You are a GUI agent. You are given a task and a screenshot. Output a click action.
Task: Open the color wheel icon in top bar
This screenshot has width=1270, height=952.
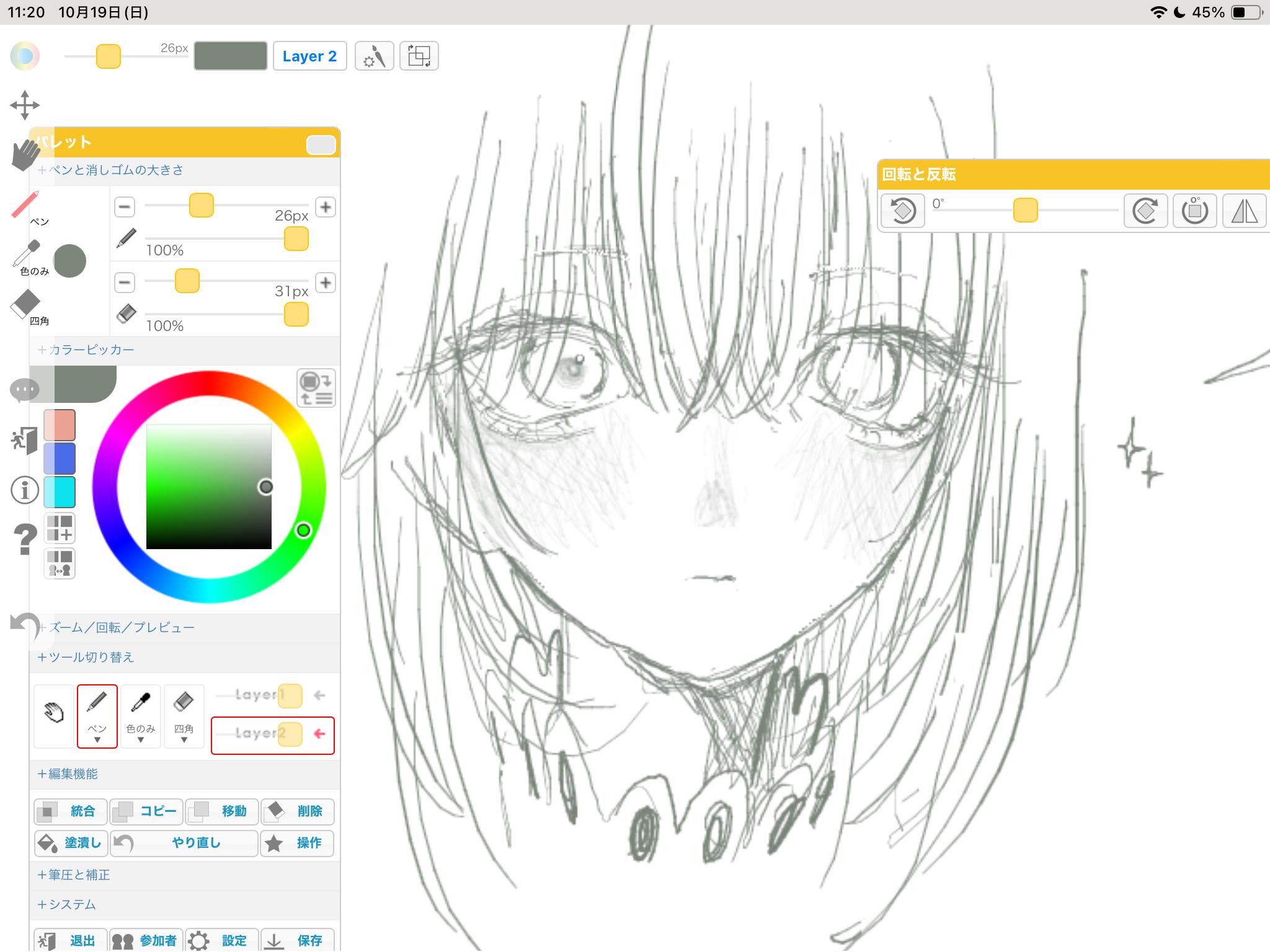point(25,56)
